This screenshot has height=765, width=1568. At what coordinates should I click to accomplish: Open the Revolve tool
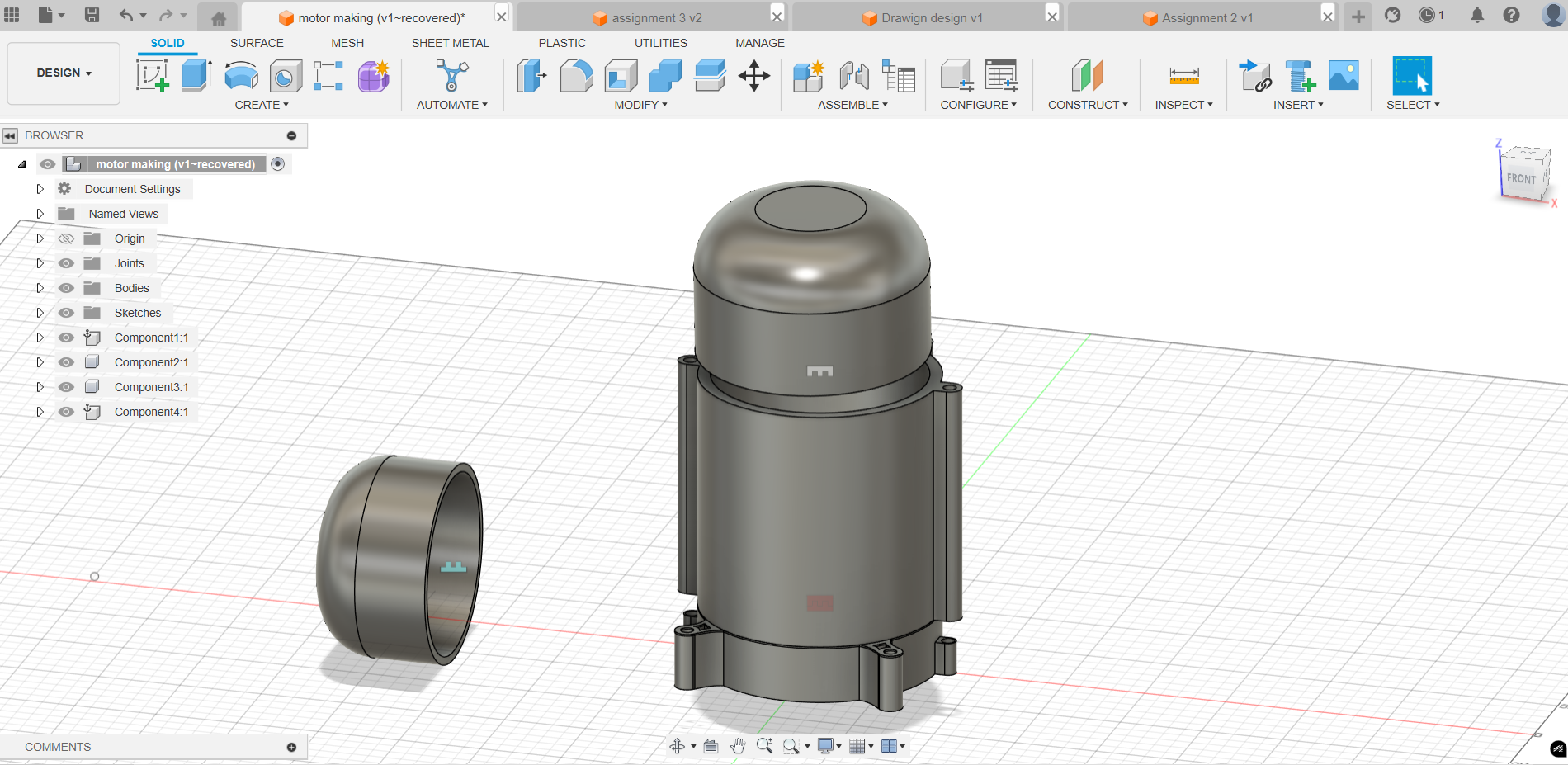pyautogui.click(x=240, y=75)
